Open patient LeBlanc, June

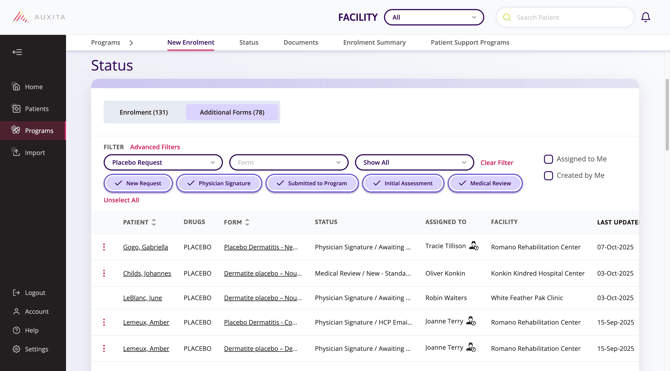[142, 298]
